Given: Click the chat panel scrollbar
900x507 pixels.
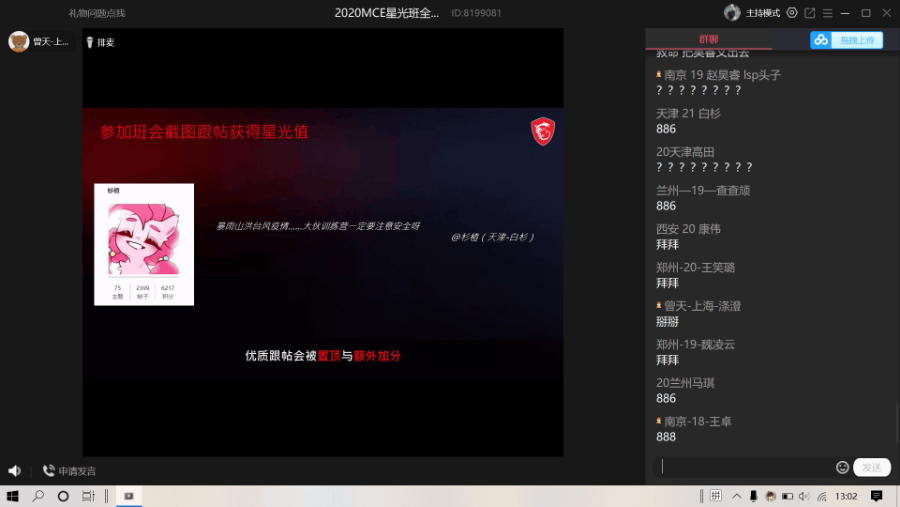Looking at the screenshot, I should click(x=897, y=425).
